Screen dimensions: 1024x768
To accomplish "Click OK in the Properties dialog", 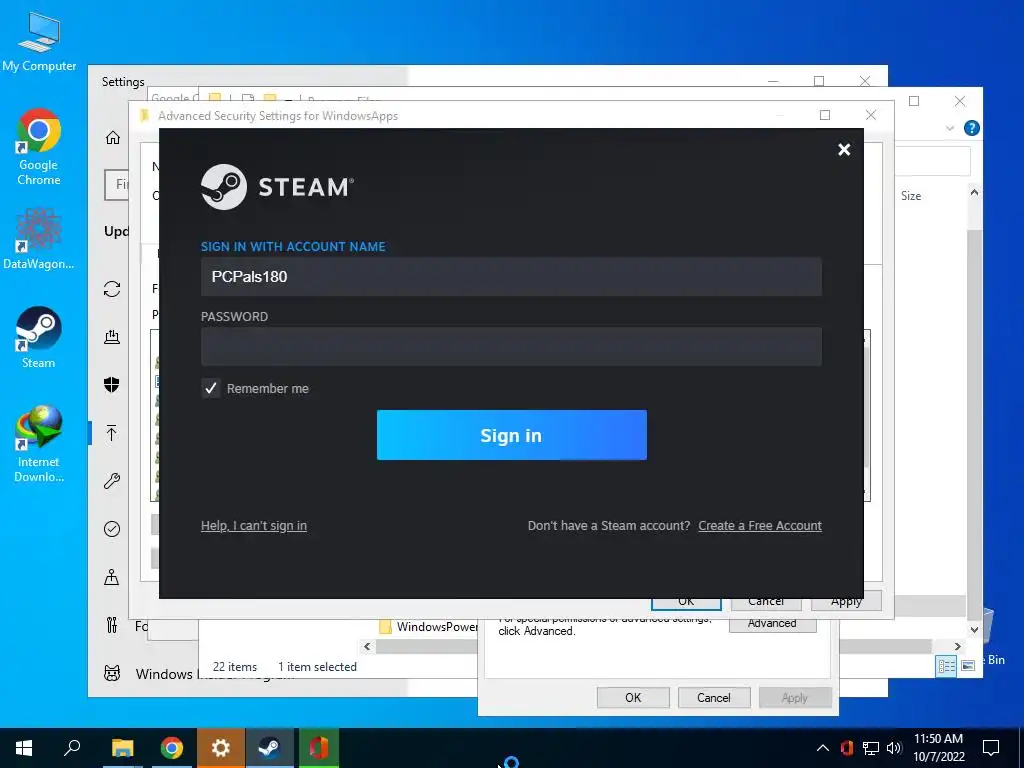I will click(633, 697).
